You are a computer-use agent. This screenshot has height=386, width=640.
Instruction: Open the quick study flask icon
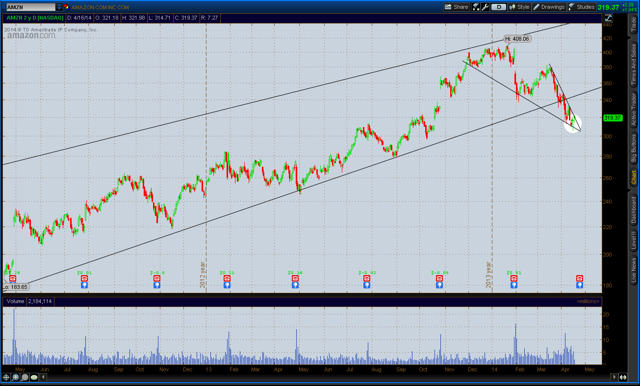click(476, 7)
